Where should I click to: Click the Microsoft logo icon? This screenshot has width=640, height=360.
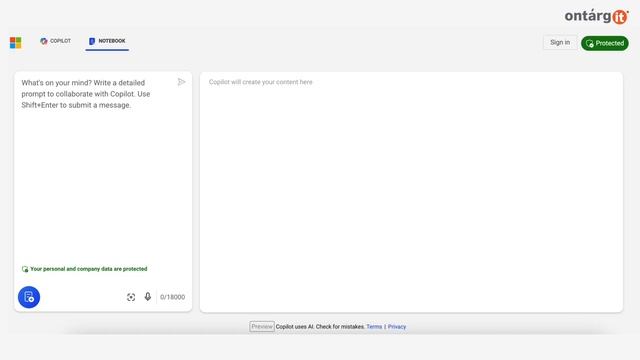[x=16, y=42]
